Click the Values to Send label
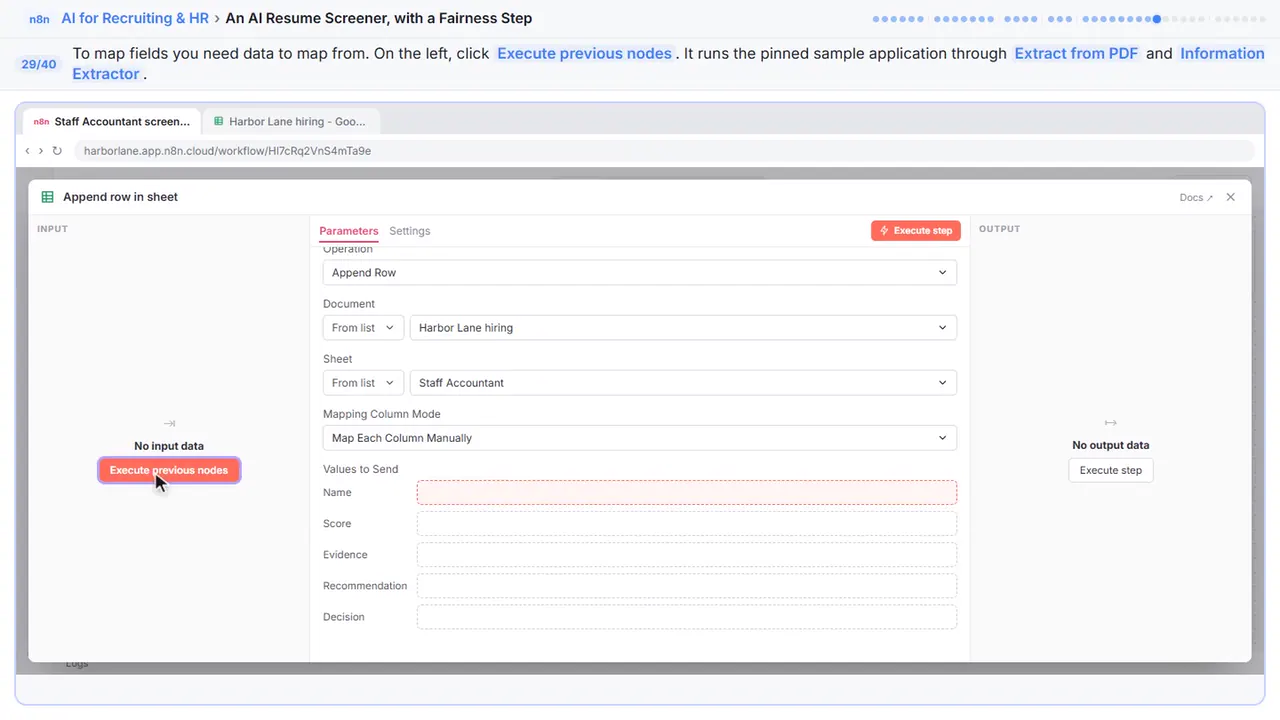This screenshot has width=1280, height=720. (361, 469)
